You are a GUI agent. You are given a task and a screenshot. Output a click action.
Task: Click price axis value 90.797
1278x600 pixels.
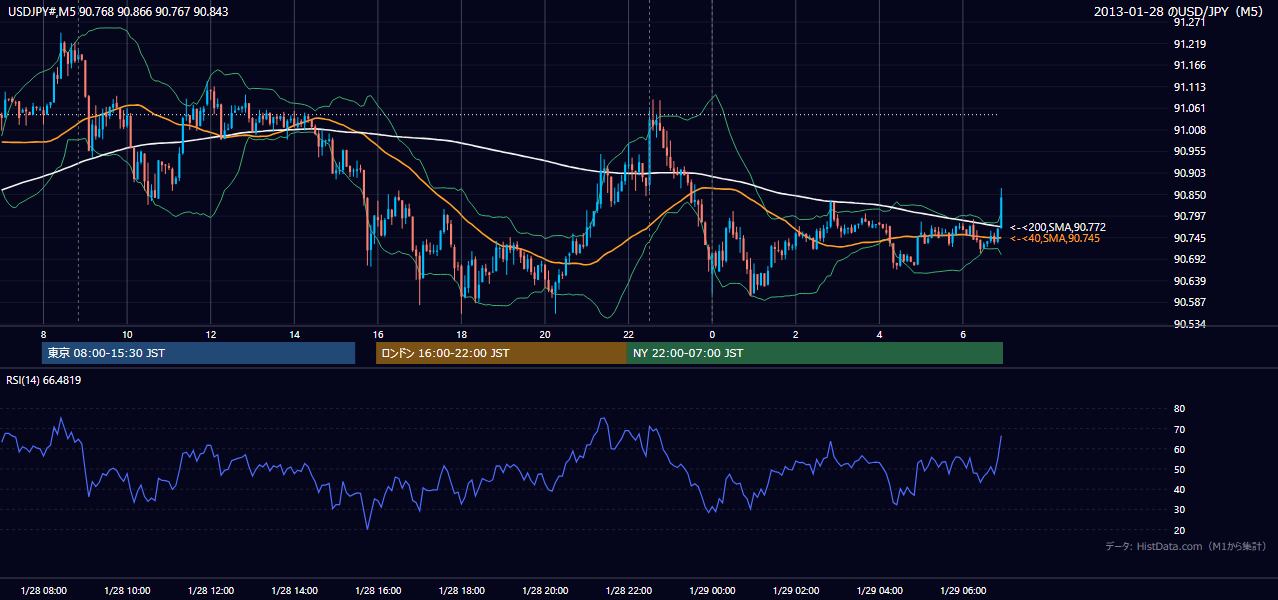coord(1190,216)
